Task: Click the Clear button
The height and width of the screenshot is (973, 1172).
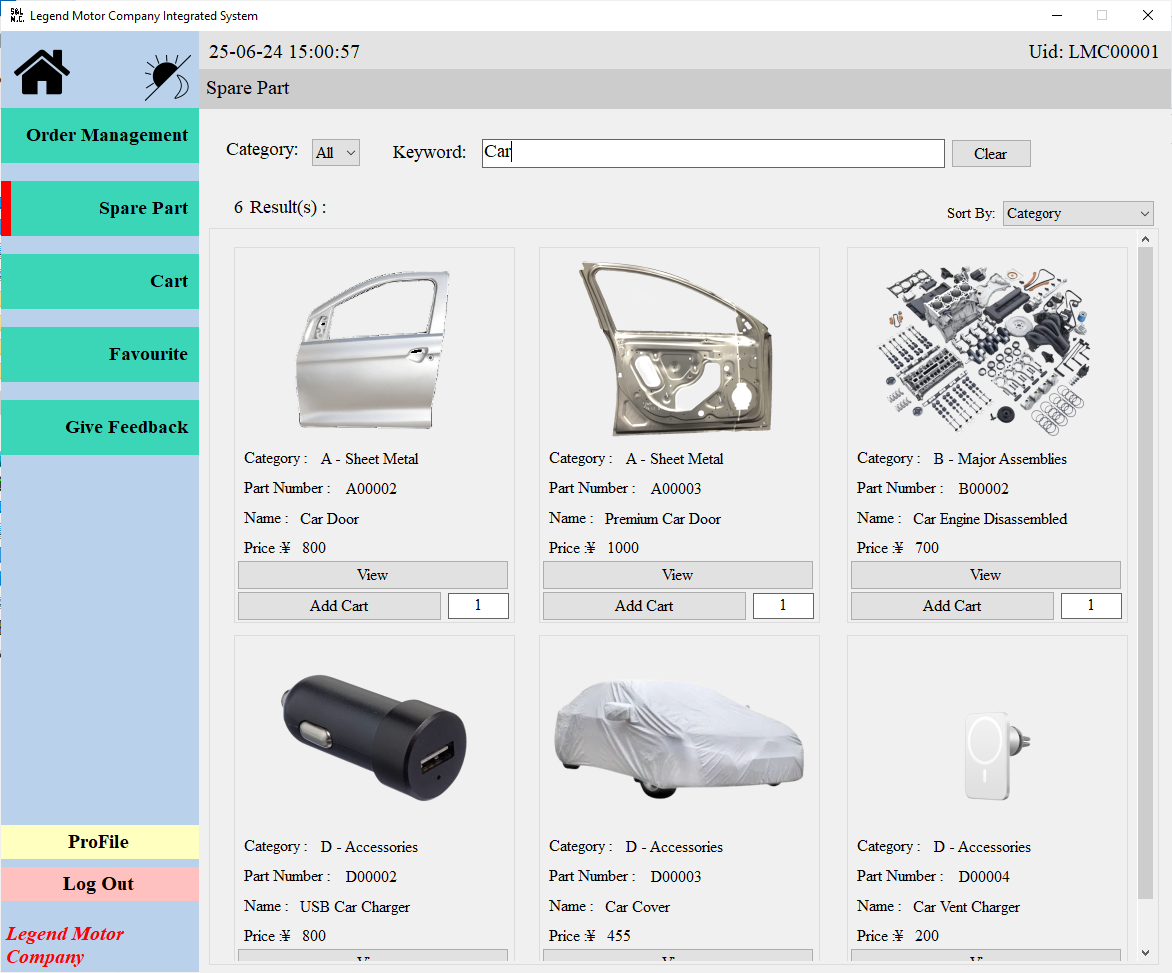Action: (990, 153)
